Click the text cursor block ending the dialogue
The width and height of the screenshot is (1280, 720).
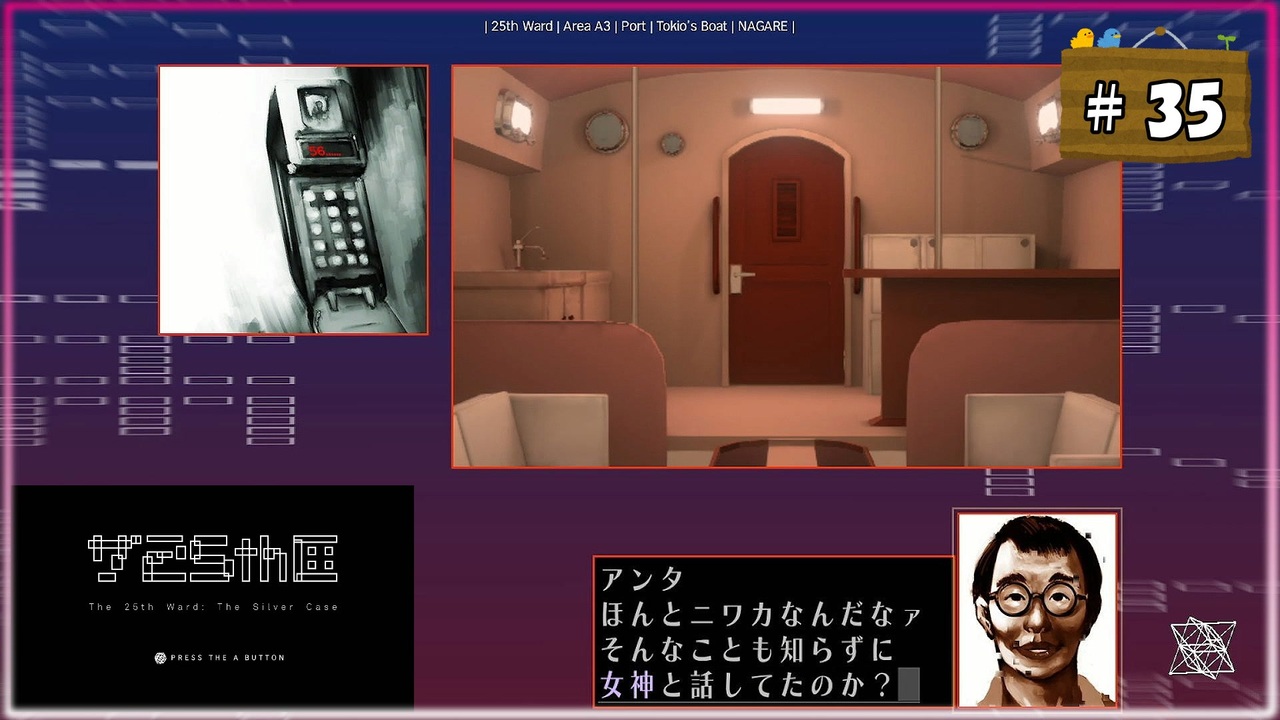(908, 685)
